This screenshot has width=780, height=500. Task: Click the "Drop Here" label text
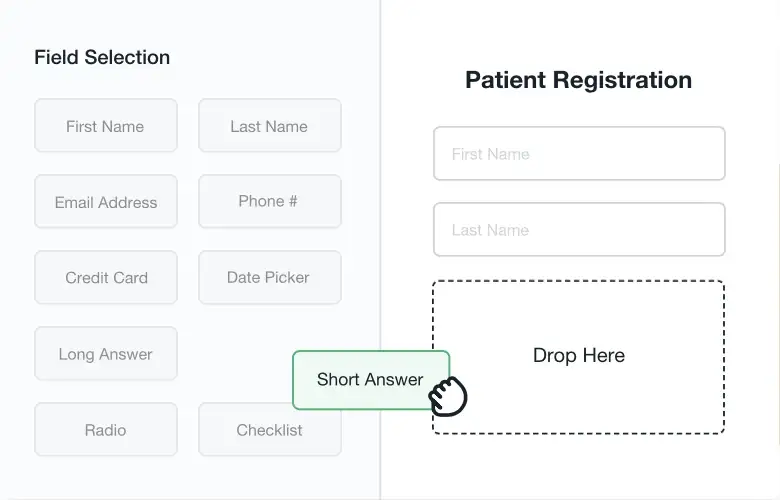tap(579, 355)
